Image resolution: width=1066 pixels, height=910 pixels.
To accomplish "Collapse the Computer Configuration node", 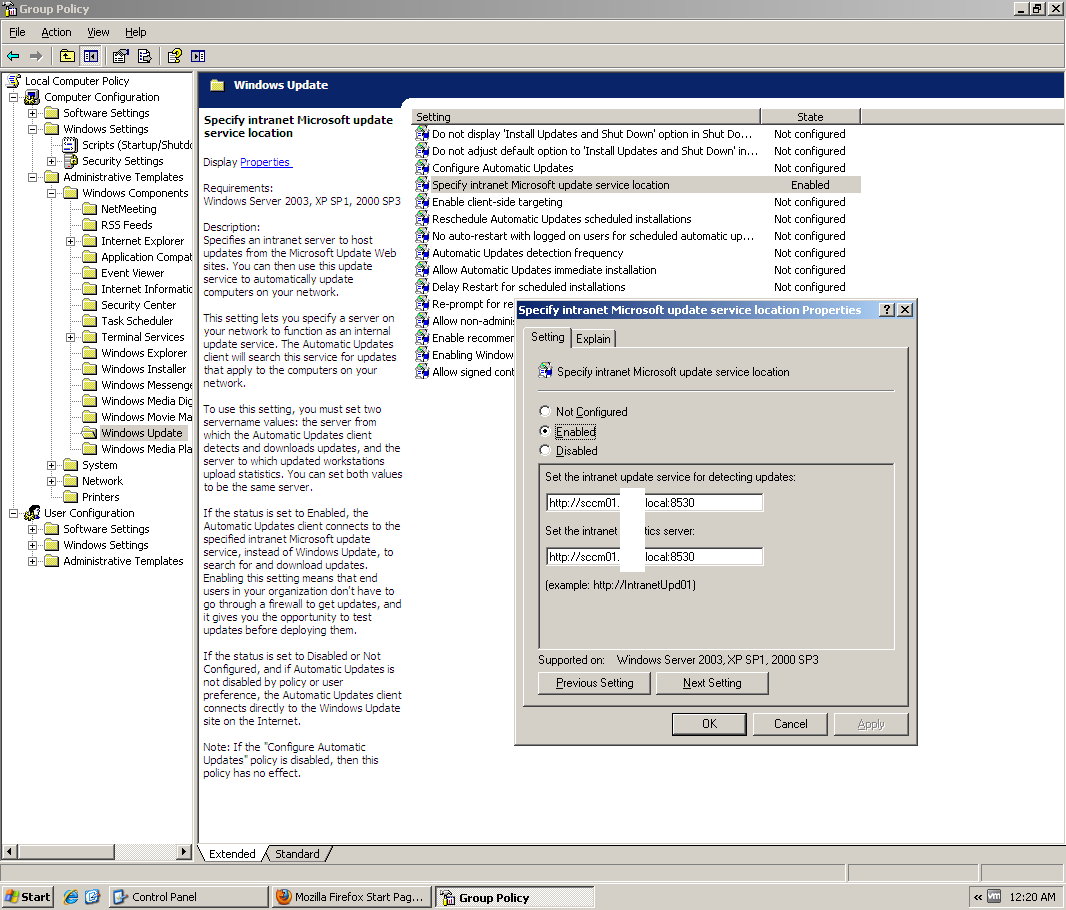I will [x=13, y=97].
